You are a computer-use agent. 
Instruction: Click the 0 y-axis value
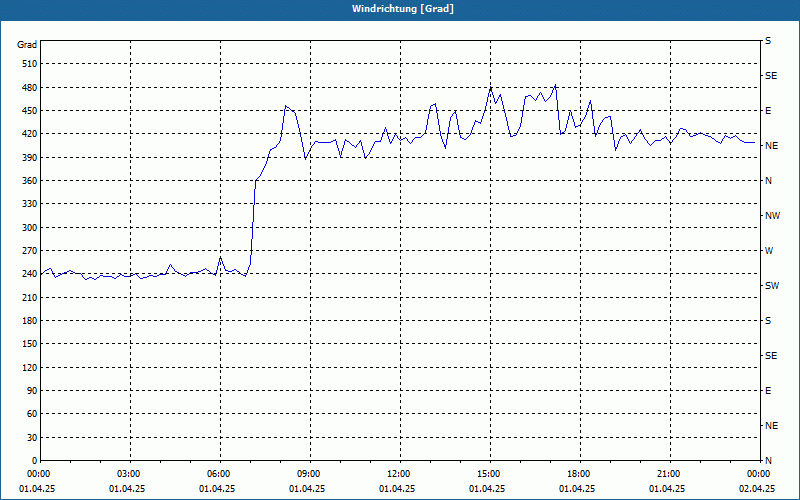[35, 461]
